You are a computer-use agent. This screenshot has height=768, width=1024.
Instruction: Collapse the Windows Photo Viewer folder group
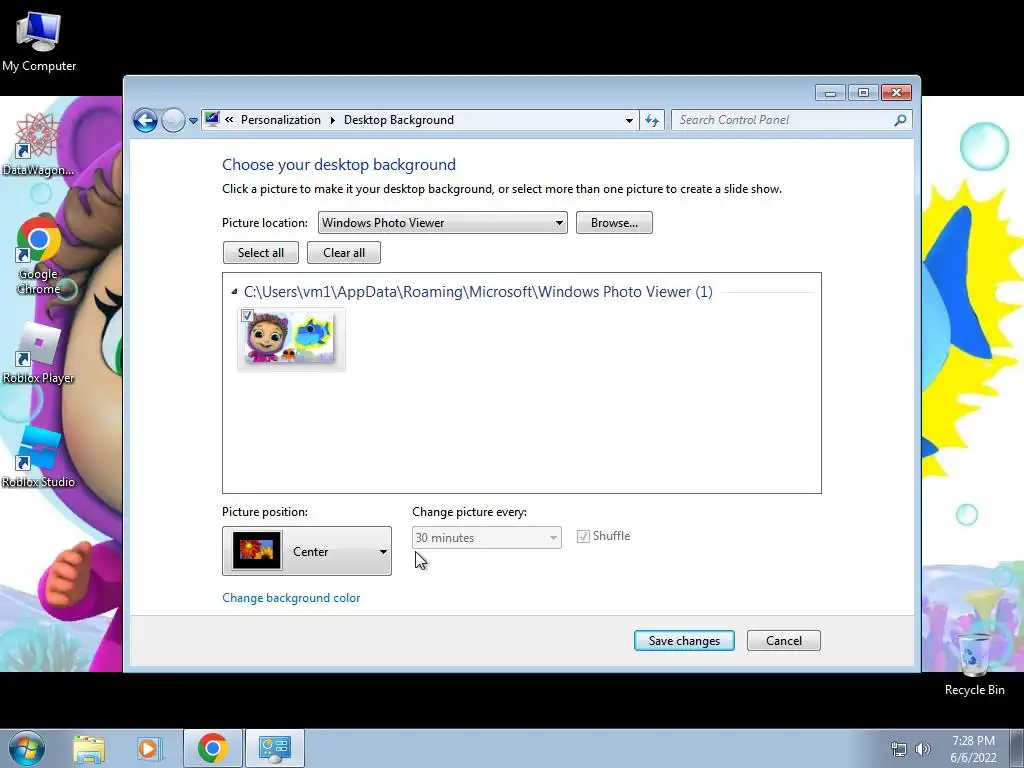point(234,292)
